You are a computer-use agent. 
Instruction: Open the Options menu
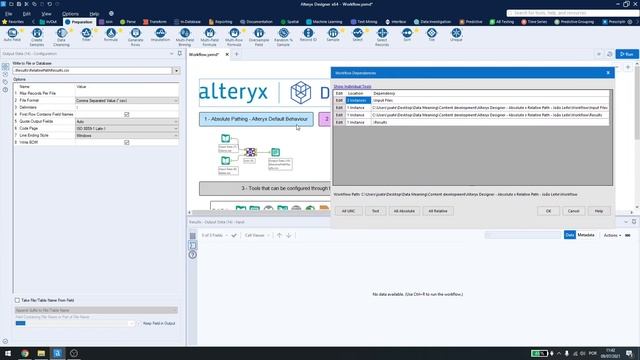pyautogui.click(x=70, y=13)
